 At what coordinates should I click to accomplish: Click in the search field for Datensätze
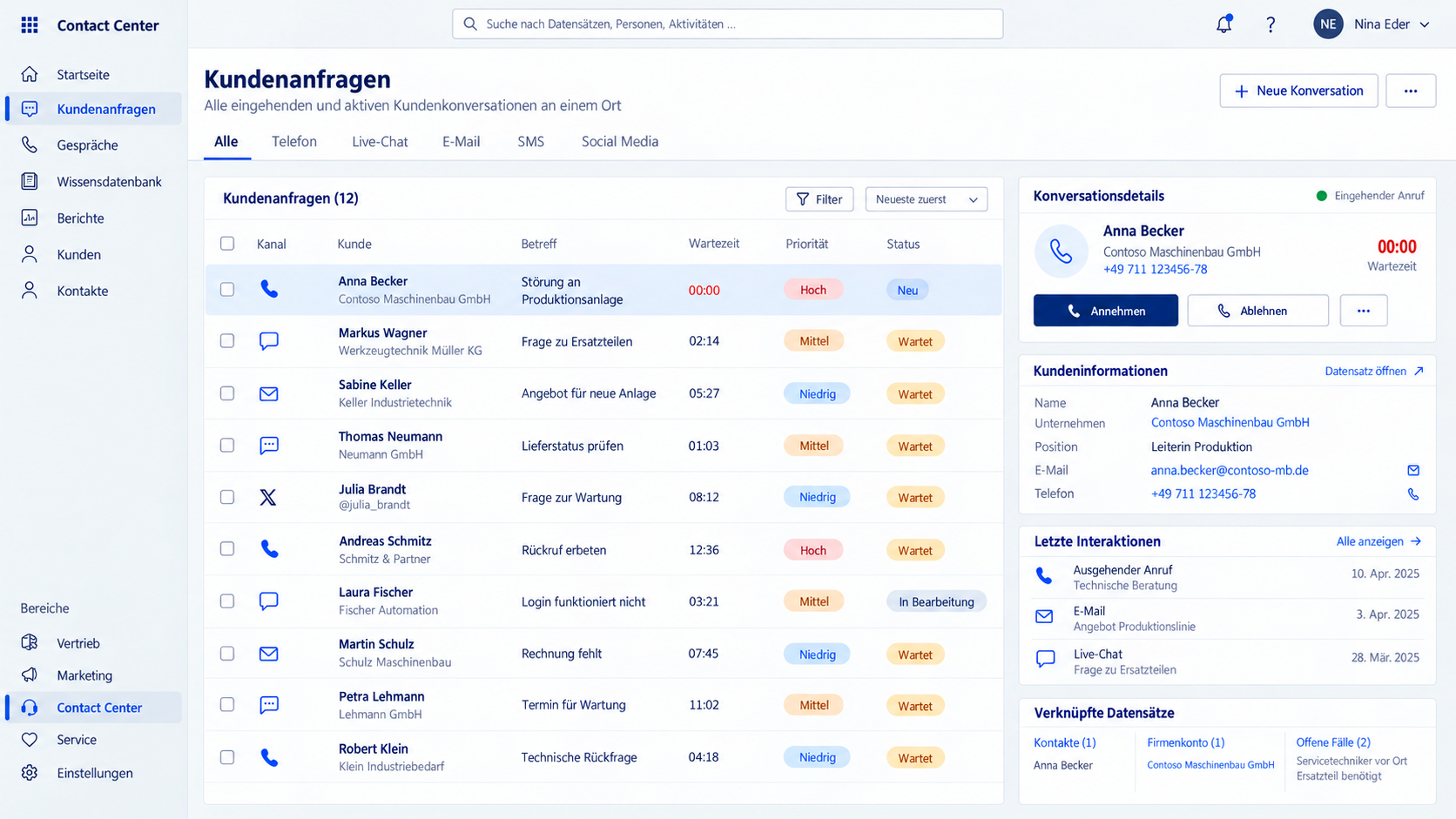[728, 24]
